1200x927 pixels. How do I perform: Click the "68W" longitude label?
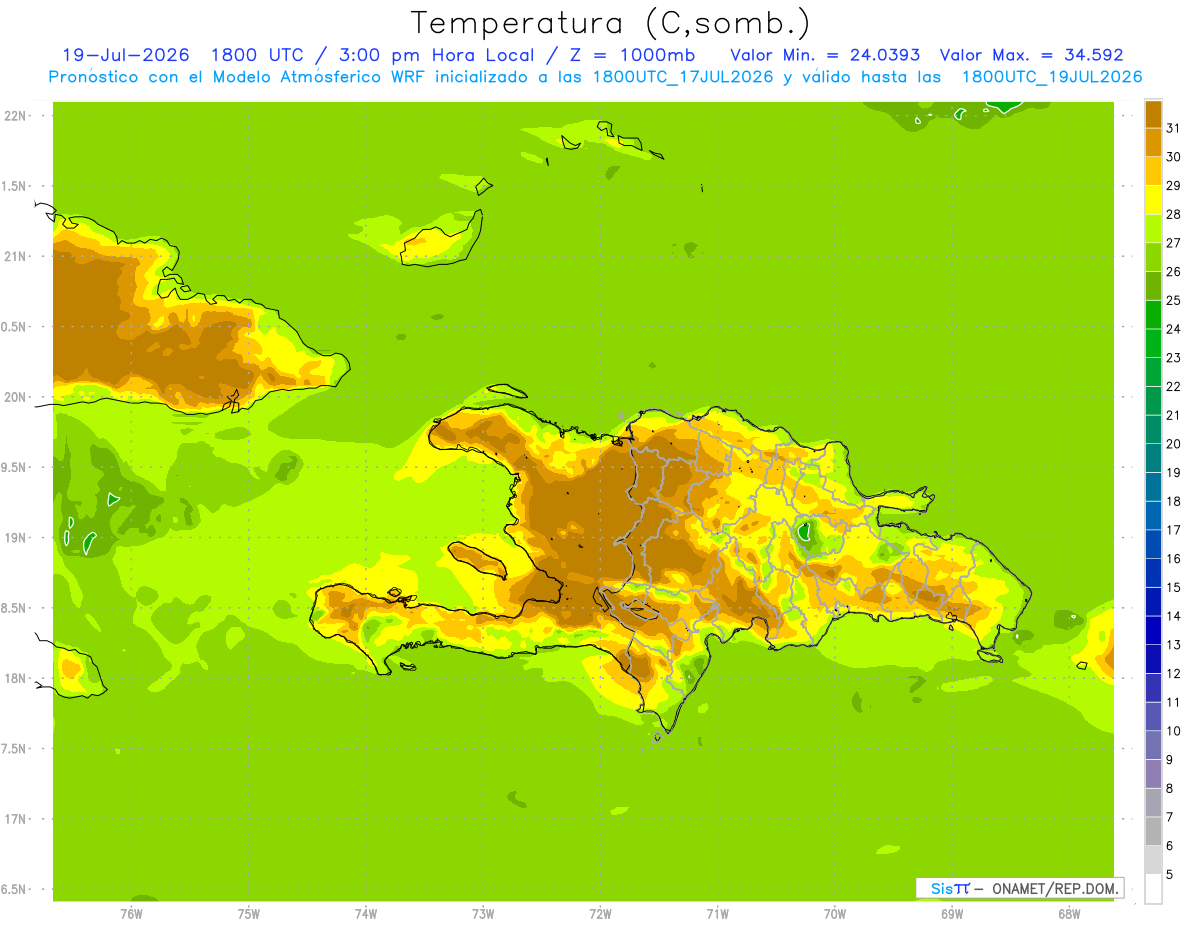1069,914
